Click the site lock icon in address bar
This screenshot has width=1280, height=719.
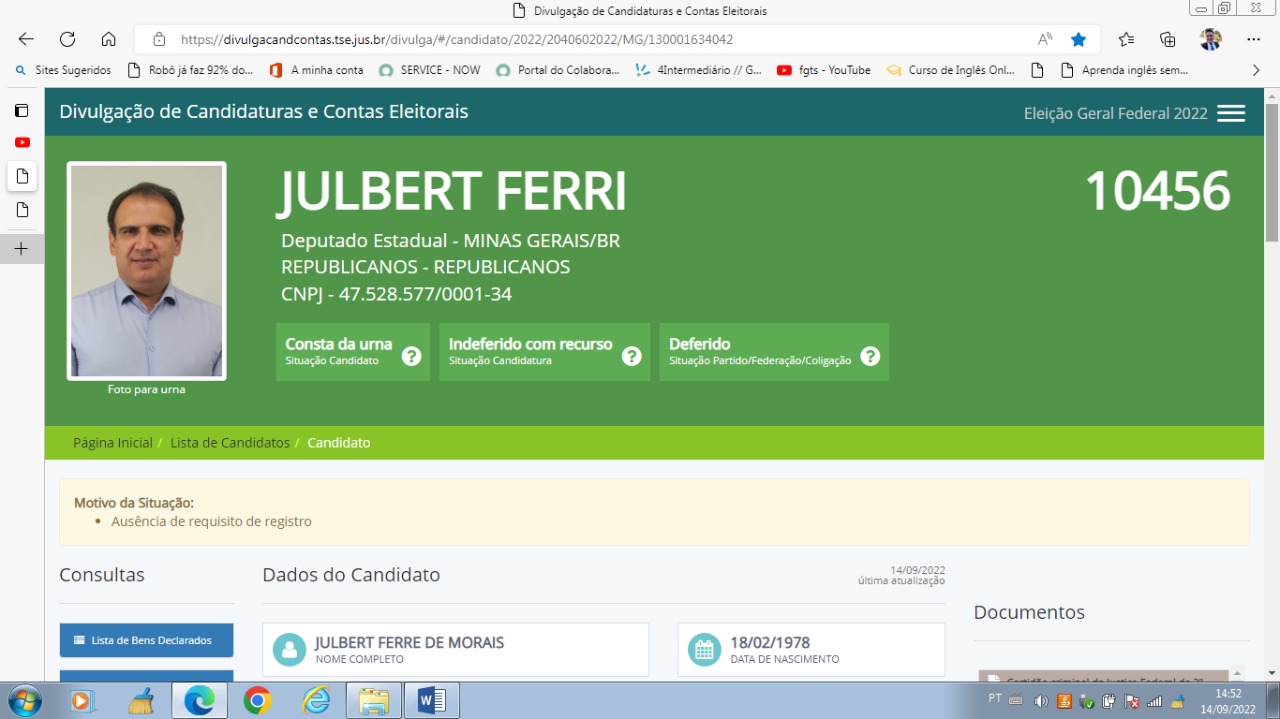click(159, 40)
